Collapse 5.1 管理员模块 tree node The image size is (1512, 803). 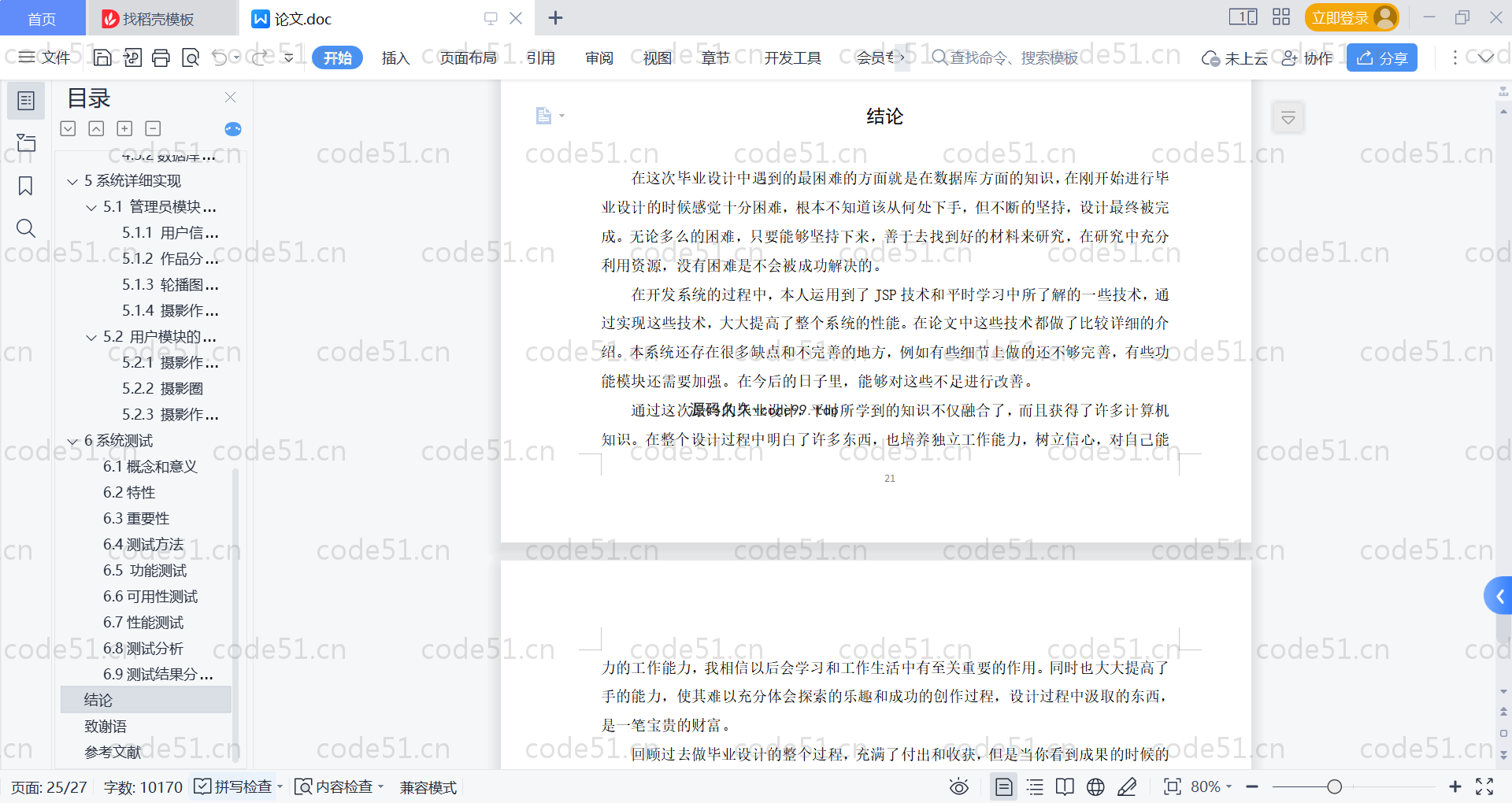coord(91,208)
